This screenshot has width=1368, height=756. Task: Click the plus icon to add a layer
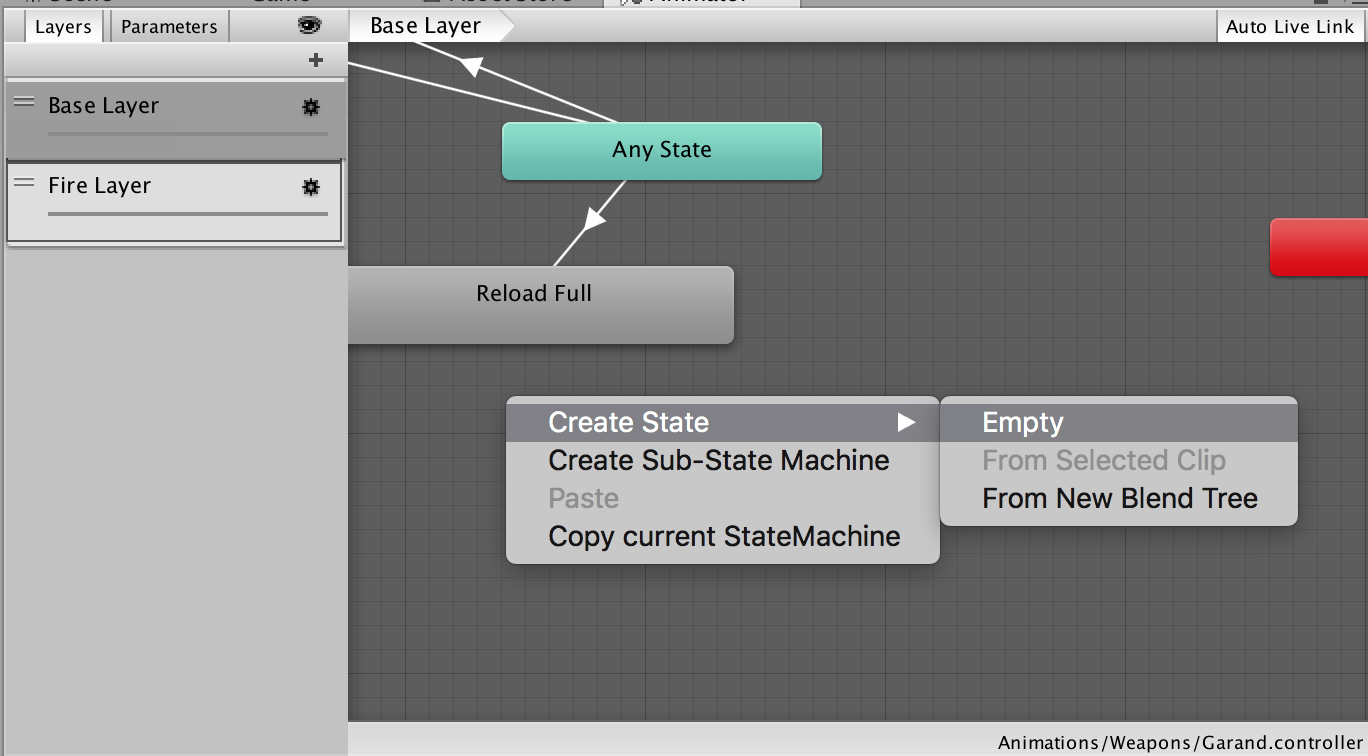tap(316, 60)
